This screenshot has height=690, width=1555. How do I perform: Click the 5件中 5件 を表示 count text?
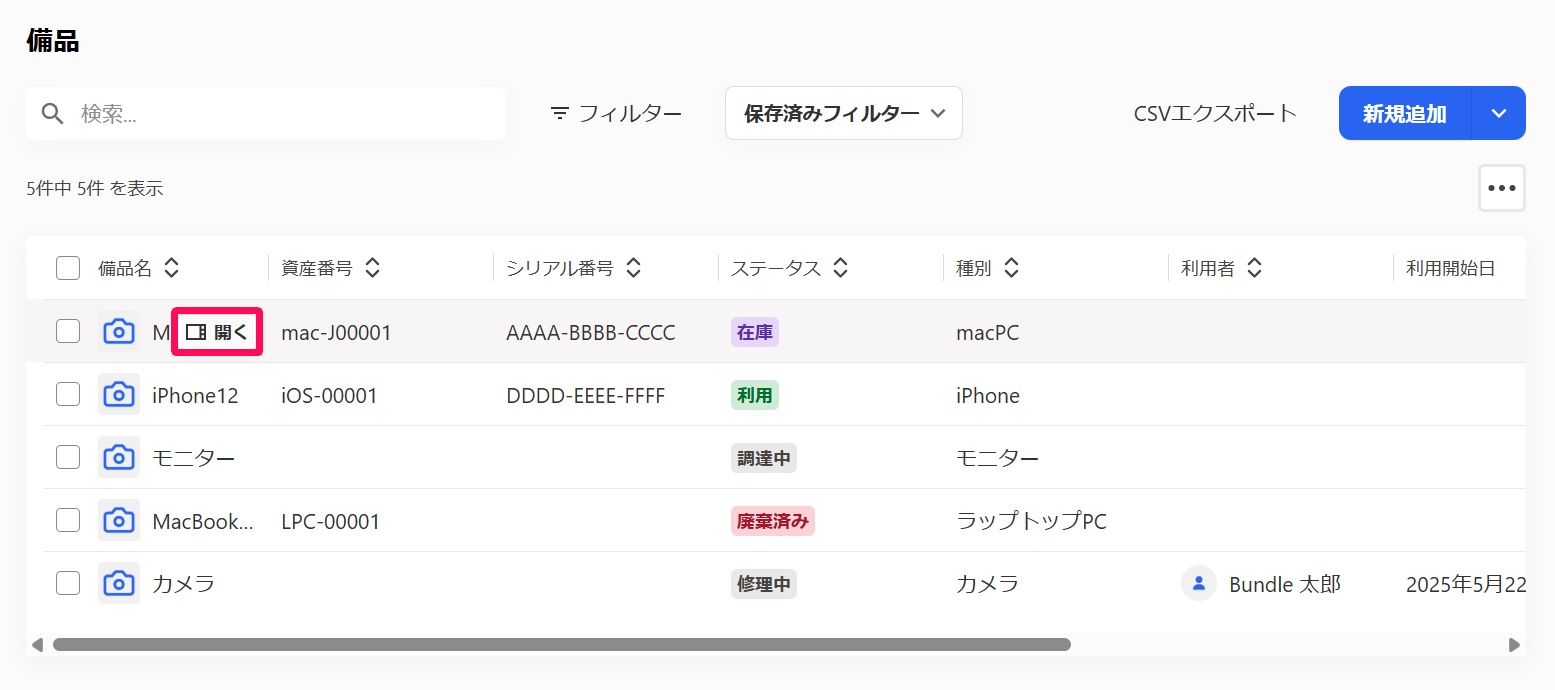pyautogui.click(x=95, y=188)
